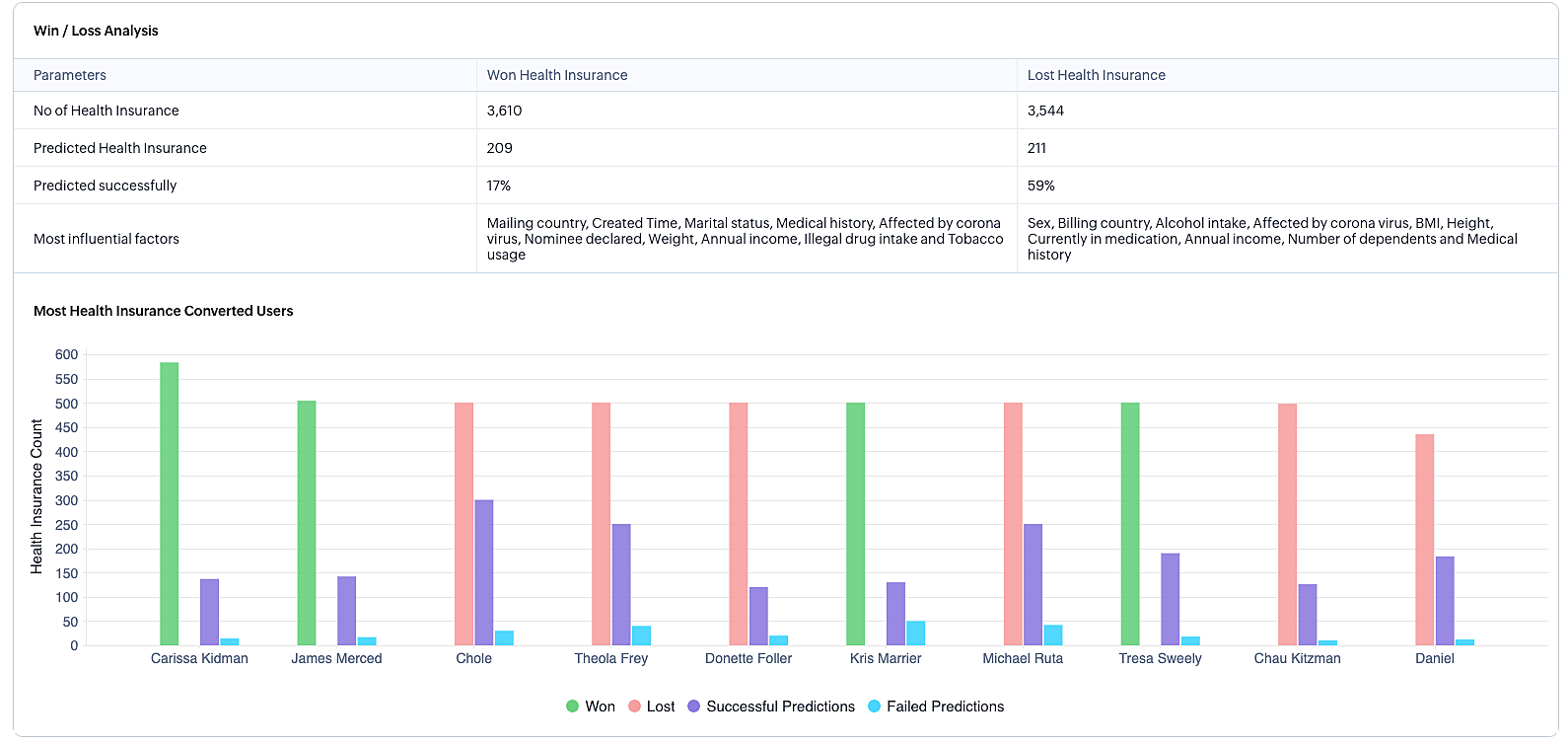Click Carissa Kidman's green Won bar

(x=170, y=504)
